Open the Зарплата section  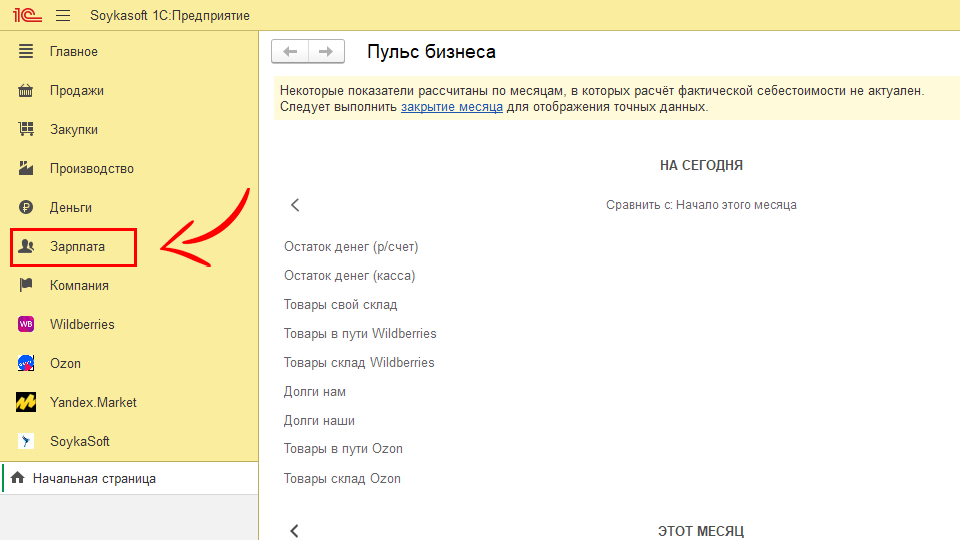[x=77, y=247]
